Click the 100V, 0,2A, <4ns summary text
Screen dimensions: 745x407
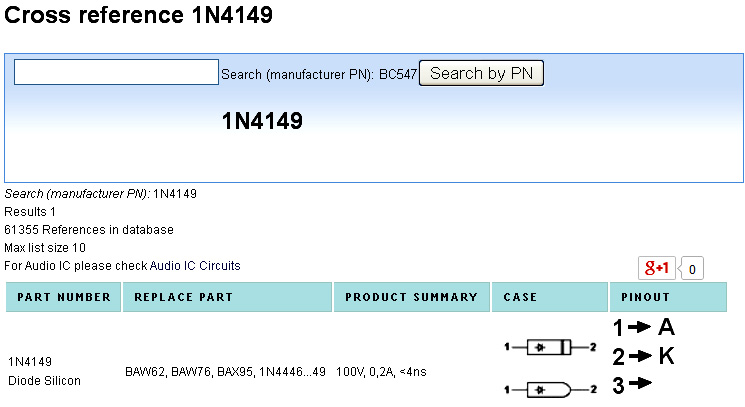pyautogui.click(x=382, y=372)
